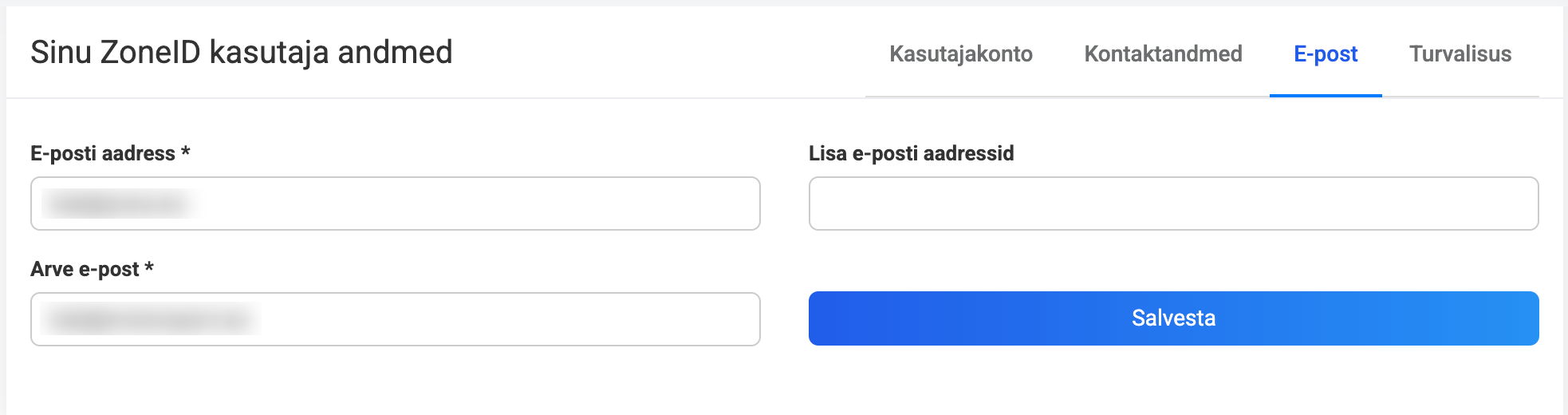This screenshot has height=415, width=1568.
Task: Click the blurred value in Arve e-post
Action: coord(150,320)
